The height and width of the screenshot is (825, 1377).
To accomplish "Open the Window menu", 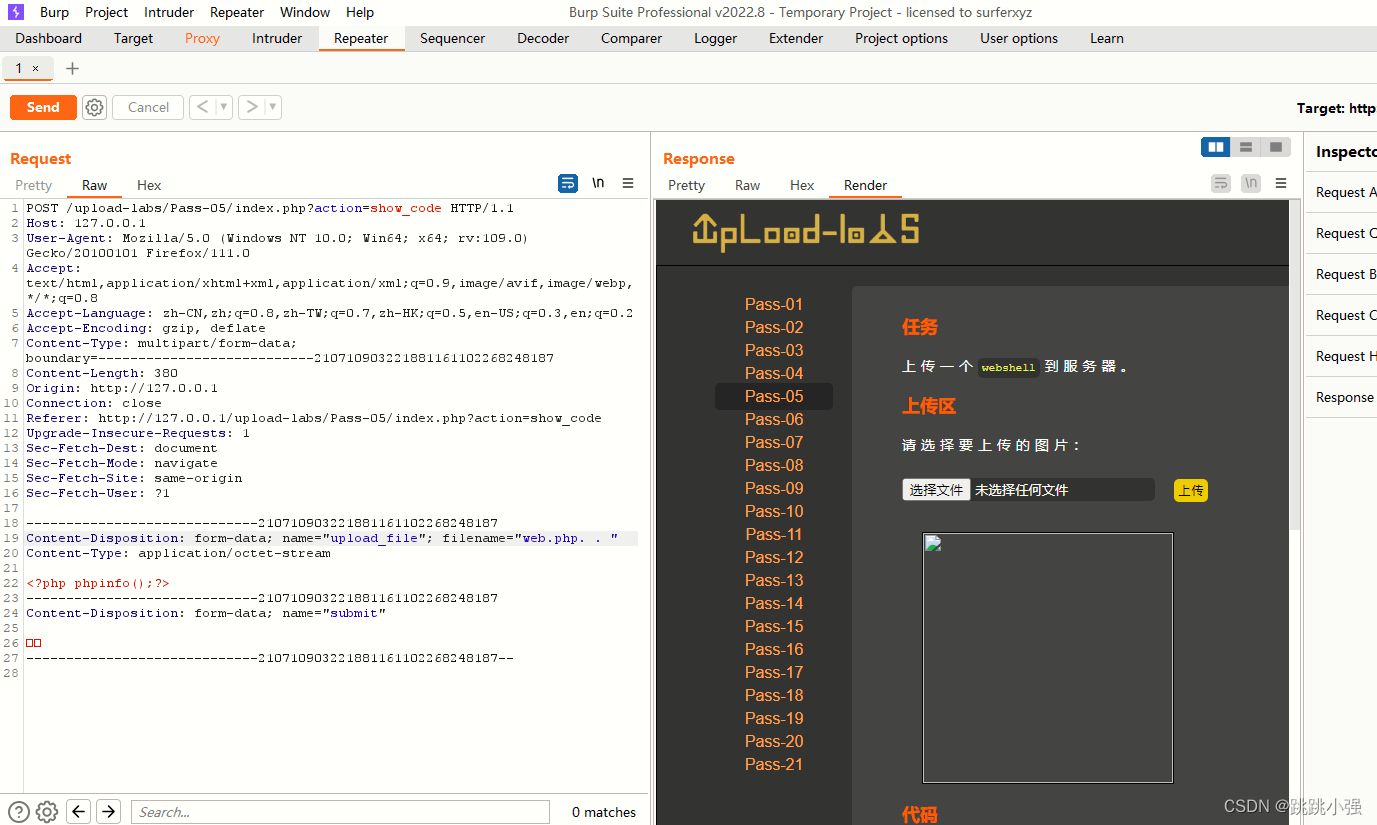I will click(x=305, y=12).
